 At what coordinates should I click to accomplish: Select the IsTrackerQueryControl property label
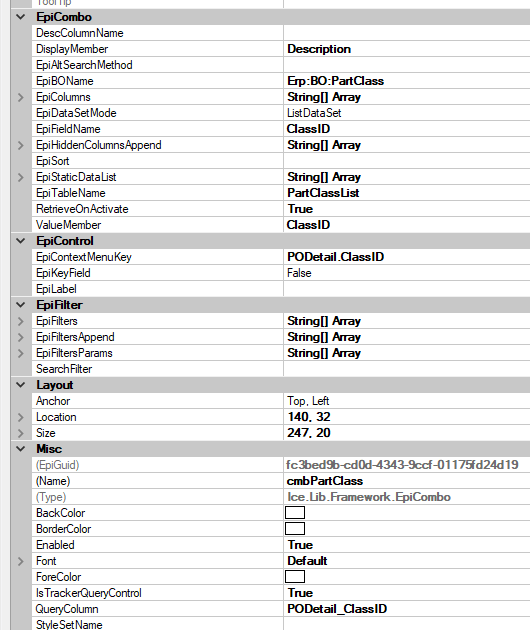click(x=89, y=593)
